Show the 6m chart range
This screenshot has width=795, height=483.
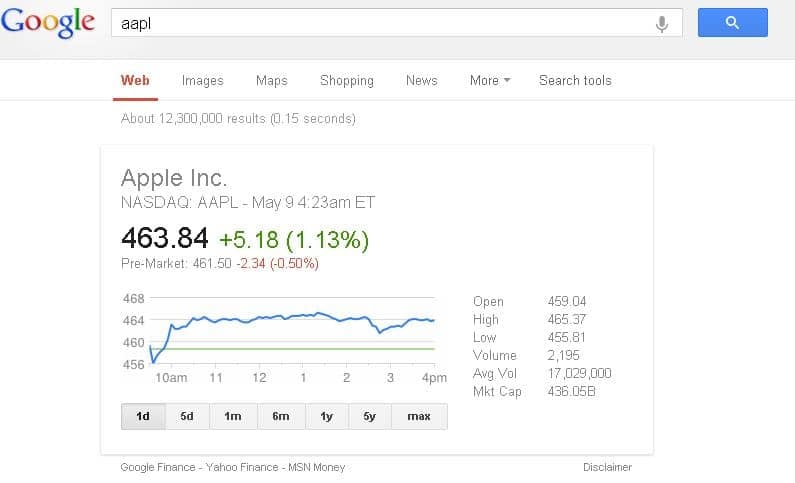pyautogui.click(x=280, y=416)
